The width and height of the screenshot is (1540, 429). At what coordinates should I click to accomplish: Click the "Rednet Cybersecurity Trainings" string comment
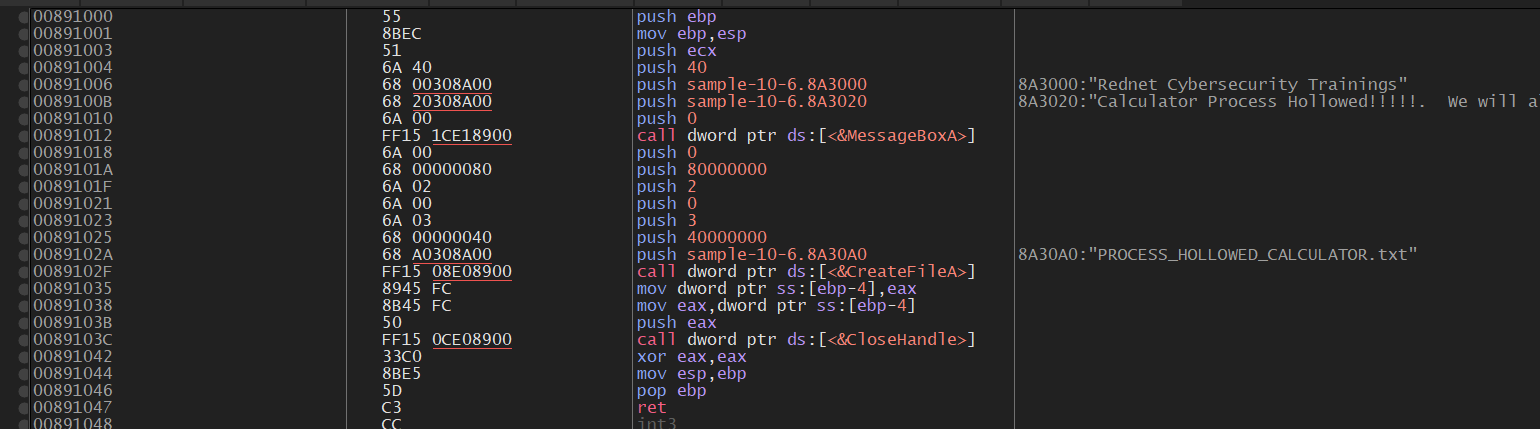(x=1212, y=85)
